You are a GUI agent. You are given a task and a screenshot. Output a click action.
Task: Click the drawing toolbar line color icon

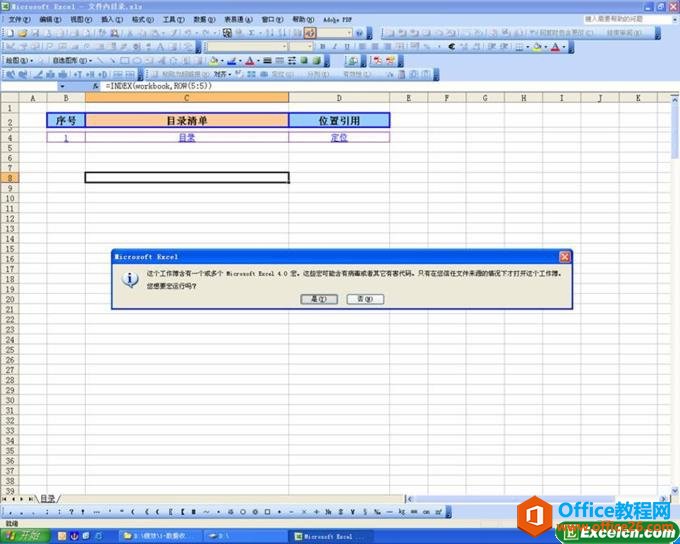[x=231, y=61]
